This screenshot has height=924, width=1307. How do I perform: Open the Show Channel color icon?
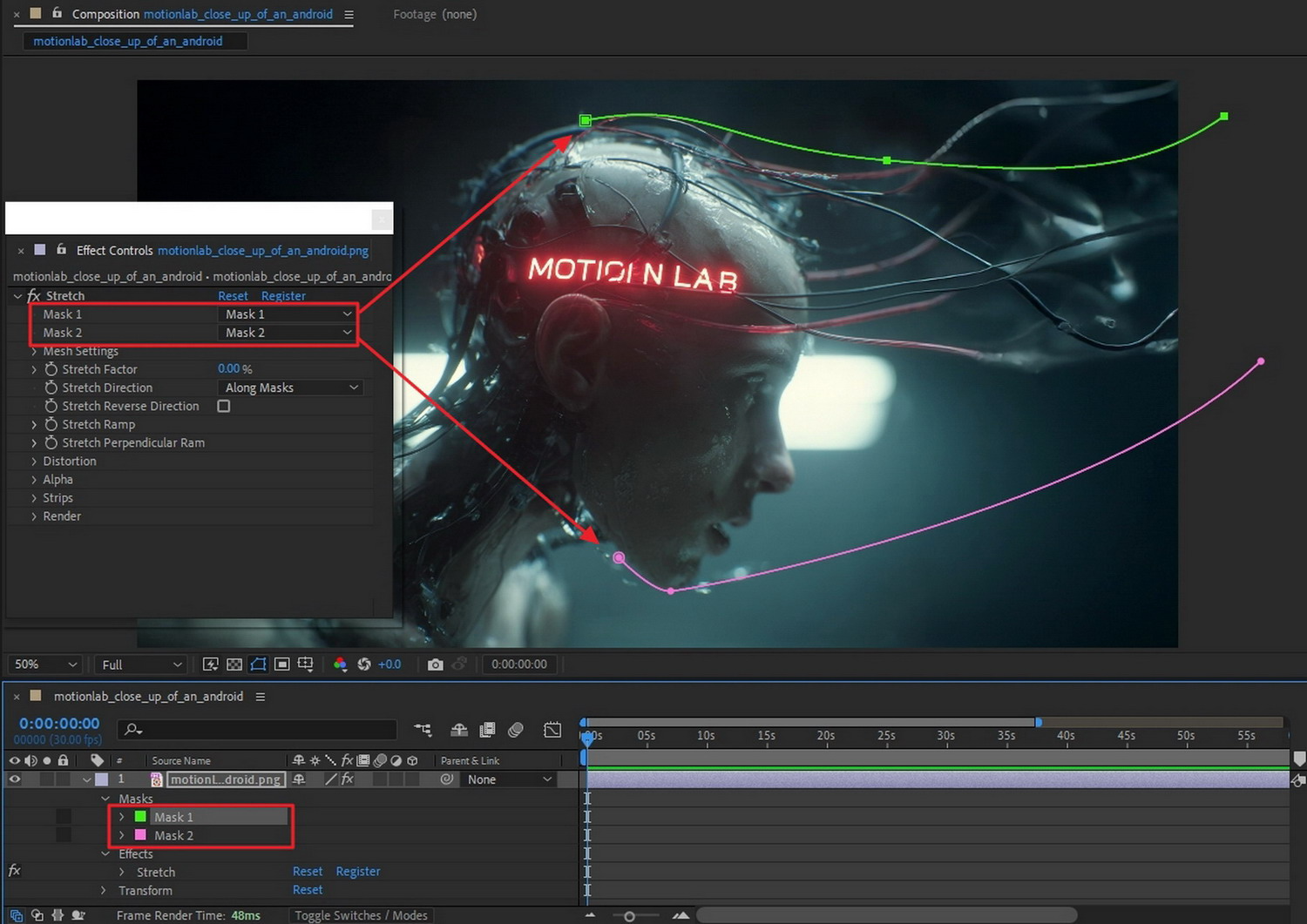pyautogui.click(x=340, y=664)
